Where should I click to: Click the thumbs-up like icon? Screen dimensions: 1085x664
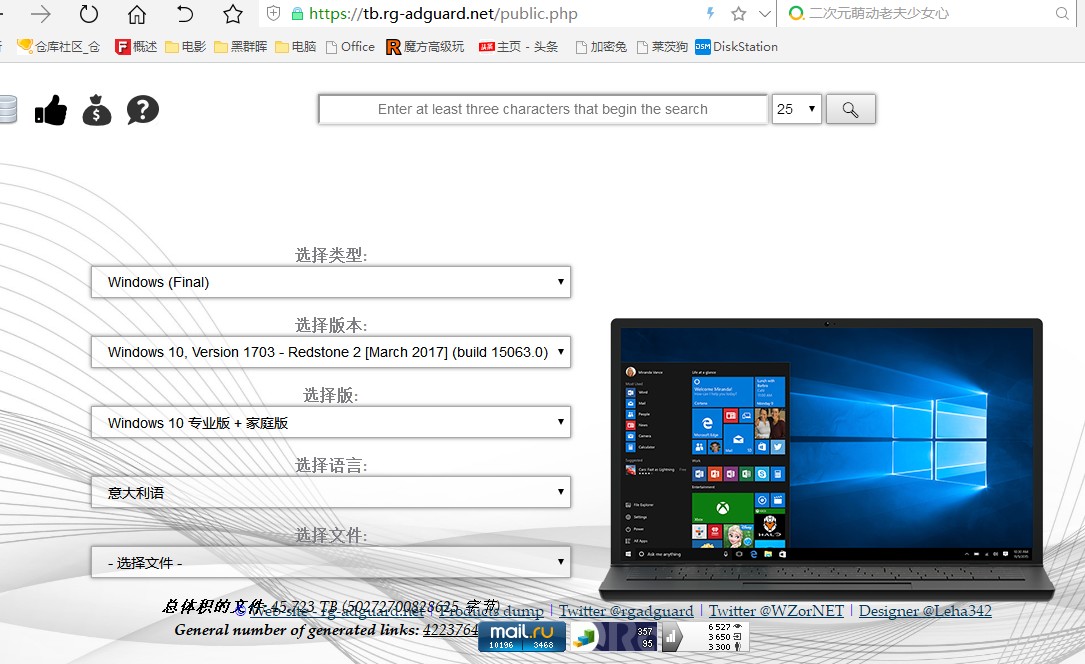50,109
